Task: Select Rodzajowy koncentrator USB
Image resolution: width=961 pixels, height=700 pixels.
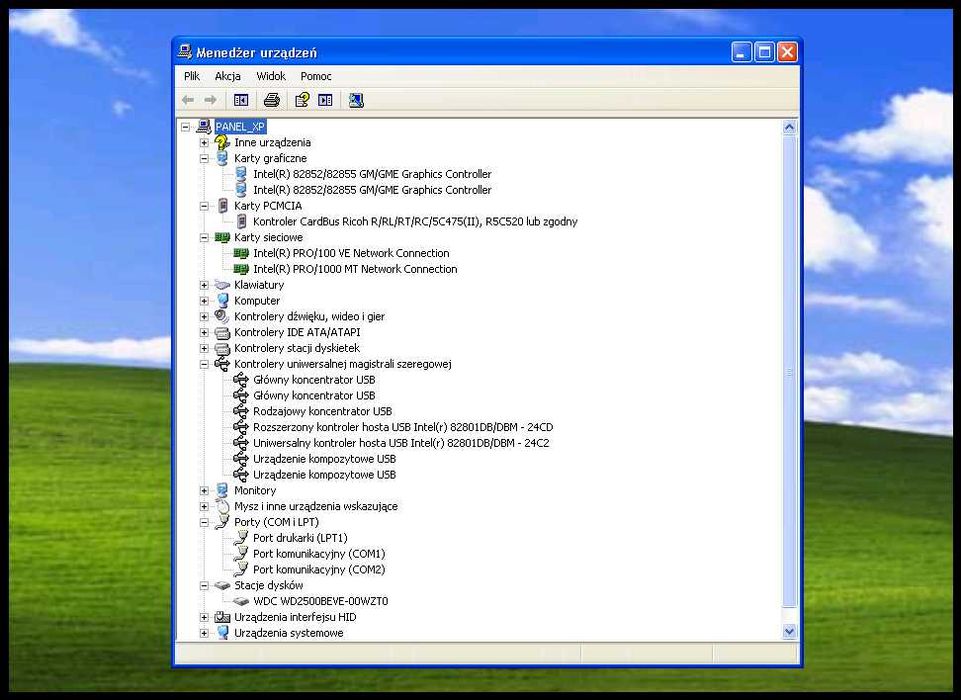Action: point(322,411)
